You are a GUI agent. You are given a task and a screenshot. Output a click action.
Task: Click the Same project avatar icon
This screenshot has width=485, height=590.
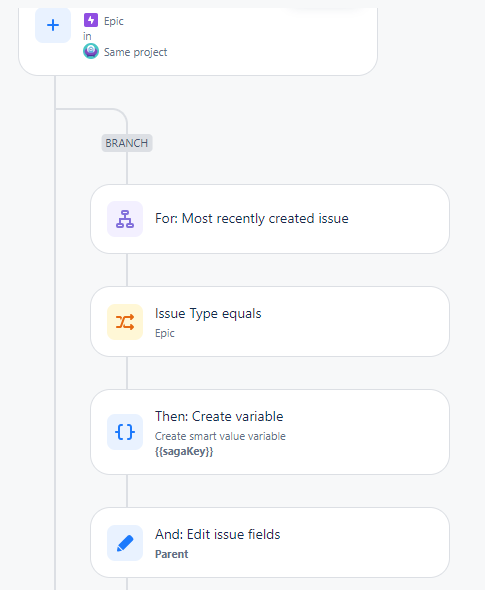[91, 51]
